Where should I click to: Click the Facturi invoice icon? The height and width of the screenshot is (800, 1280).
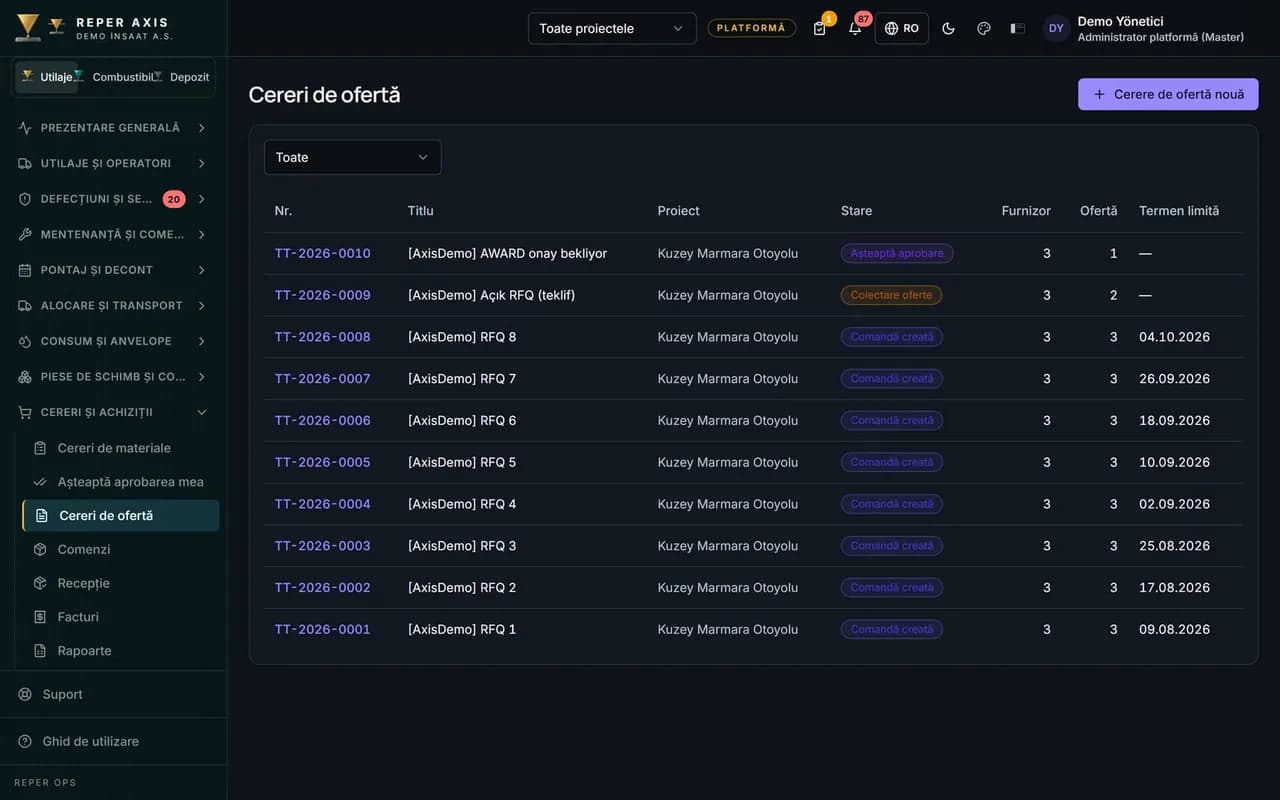point(40,617)
